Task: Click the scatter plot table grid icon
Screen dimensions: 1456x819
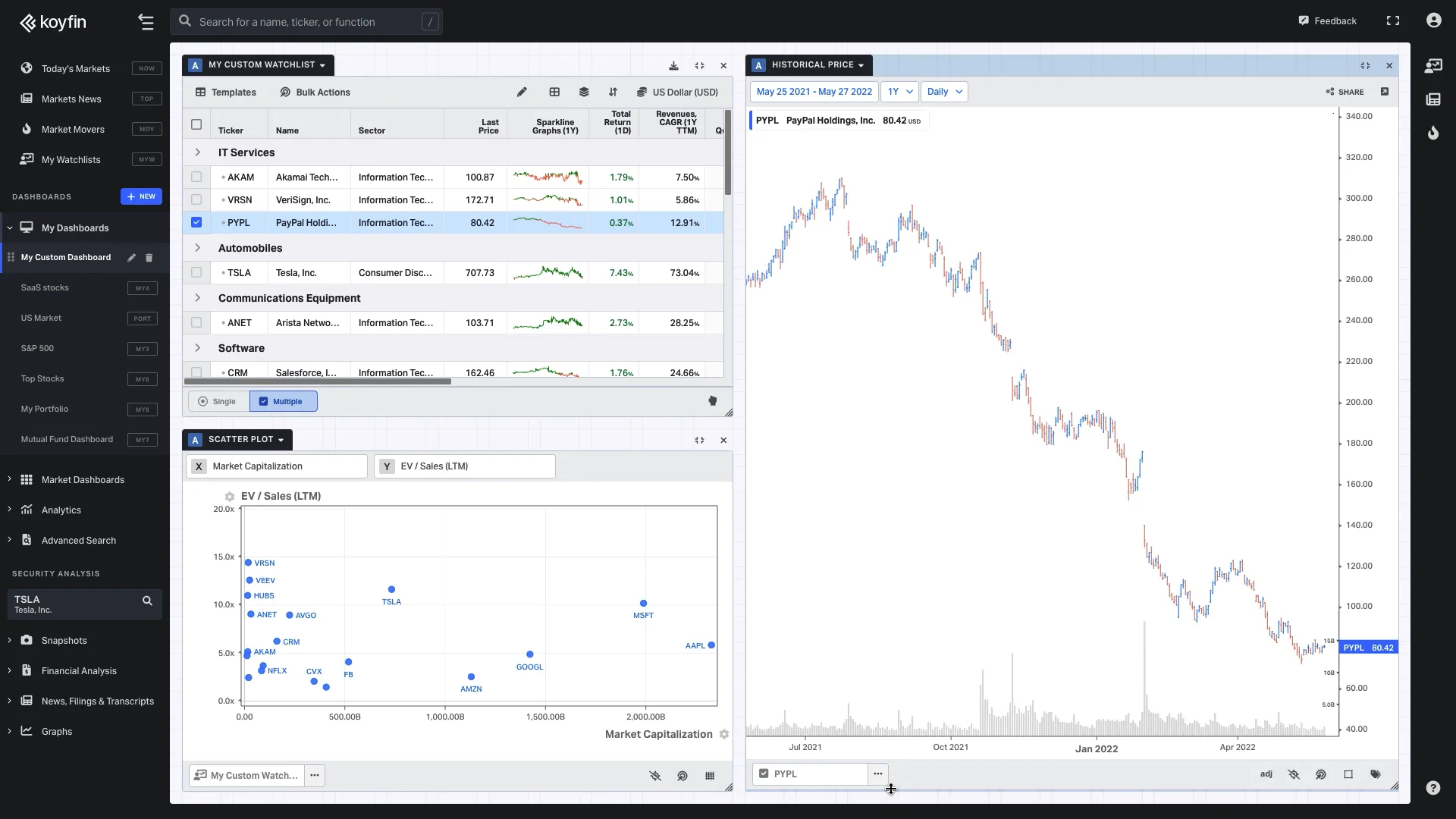Action: 710,776
